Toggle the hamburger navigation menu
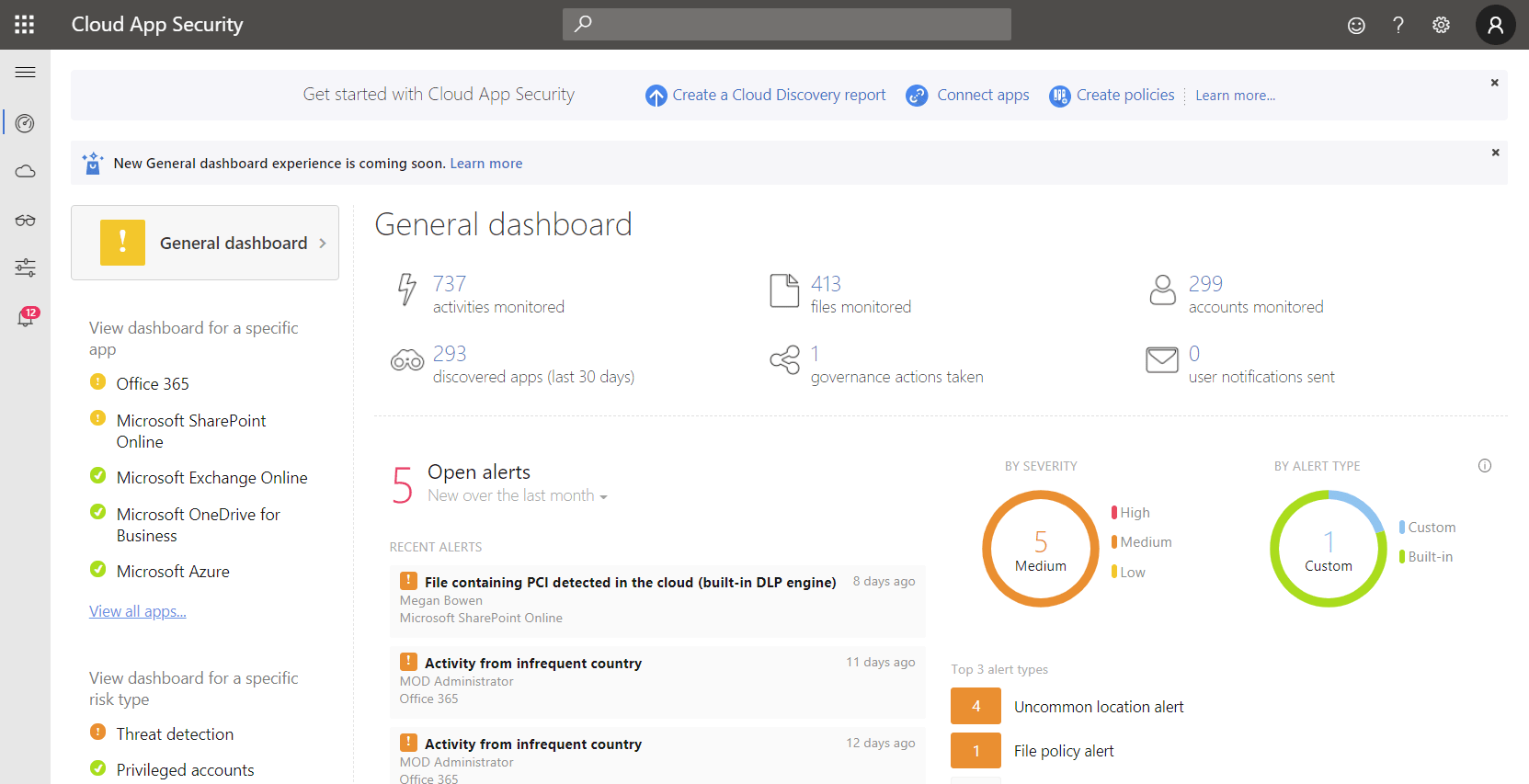This screenshot has height=784, width=1529. (26, 72)
